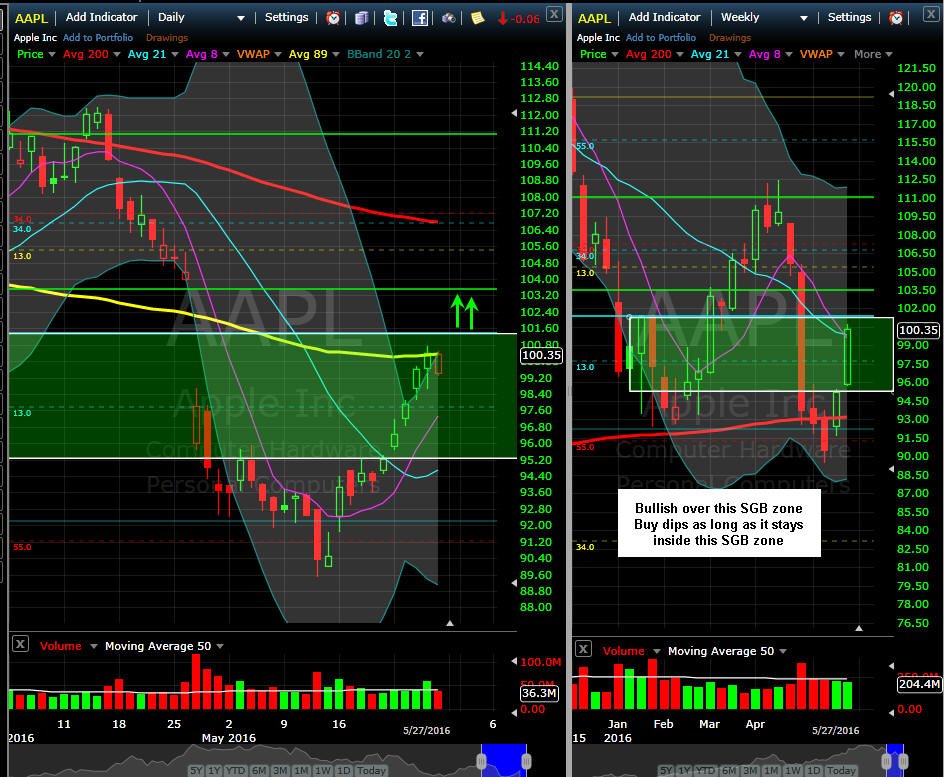Take a camera snapshot of Daily chart
The height and width of the screenshot is (777, 944).
click(x=449, y=18)
